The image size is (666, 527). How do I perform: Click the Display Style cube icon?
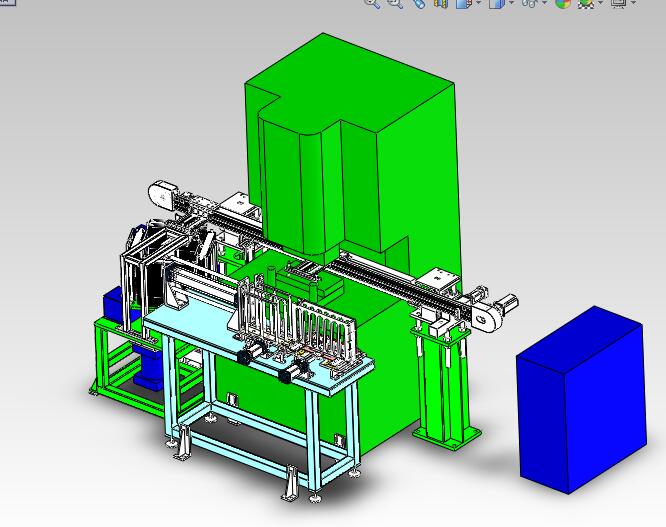[497, 3]
